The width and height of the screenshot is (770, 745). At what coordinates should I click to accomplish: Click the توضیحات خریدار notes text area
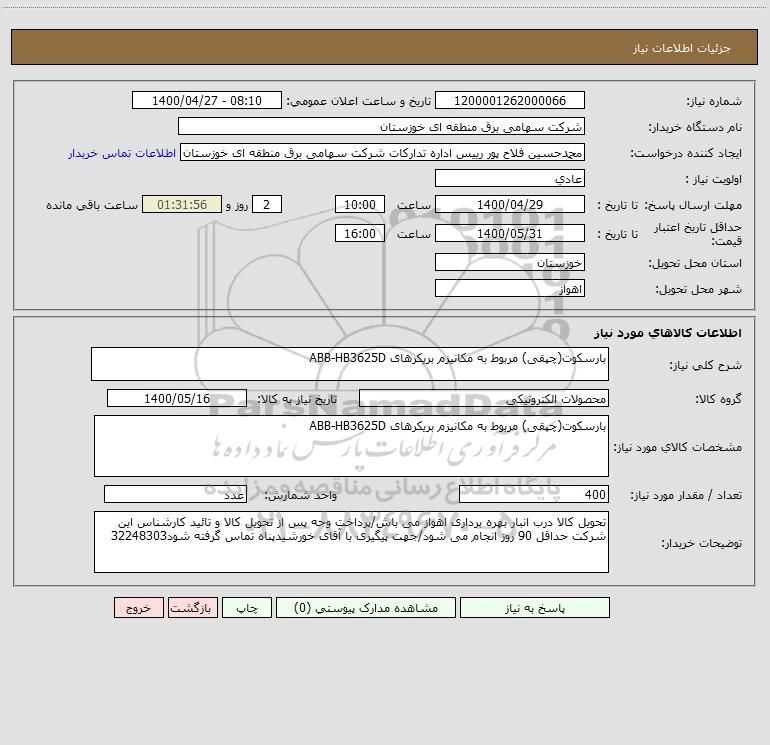coord(351,542)
